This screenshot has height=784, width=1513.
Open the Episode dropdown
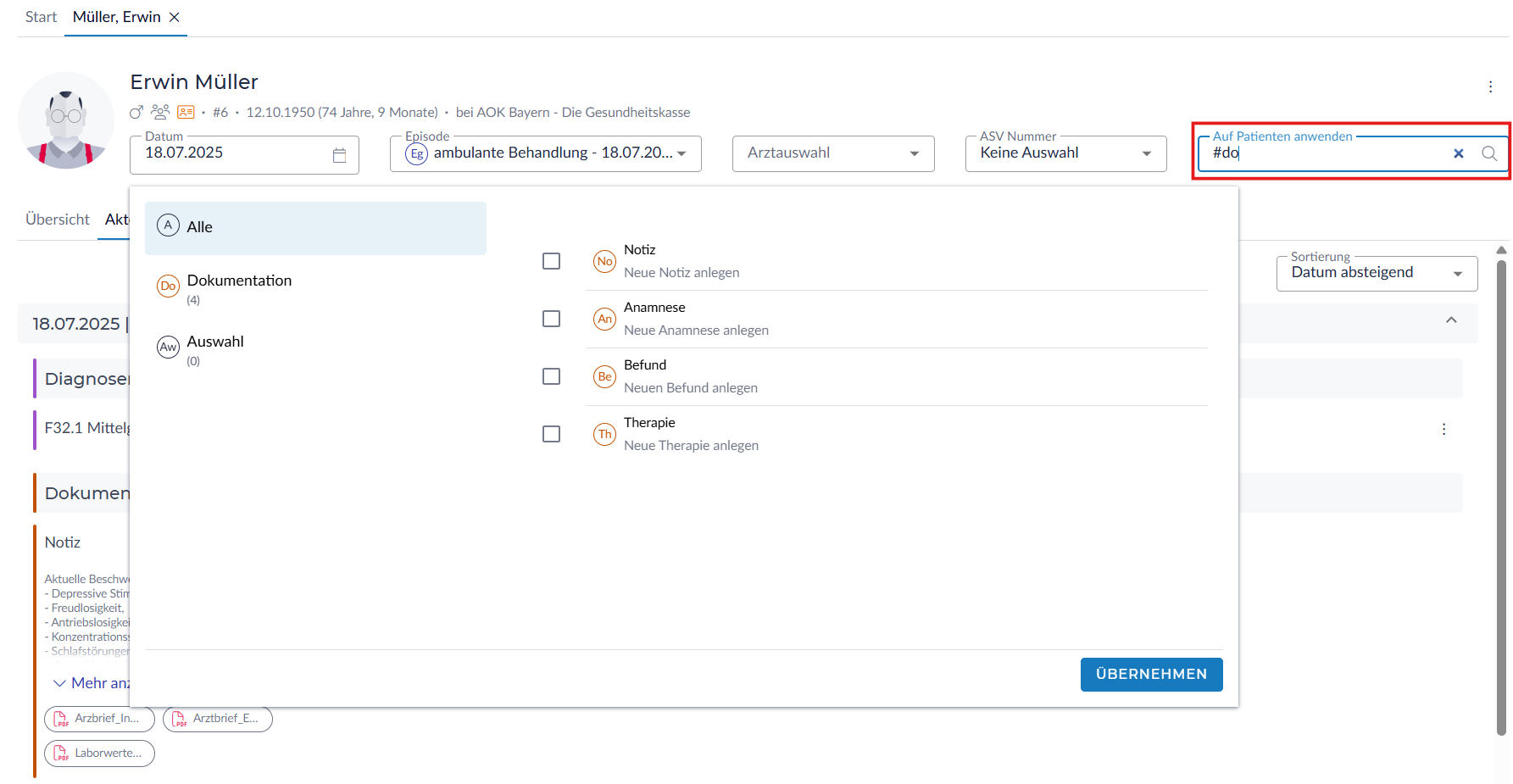tap(545, 153)
